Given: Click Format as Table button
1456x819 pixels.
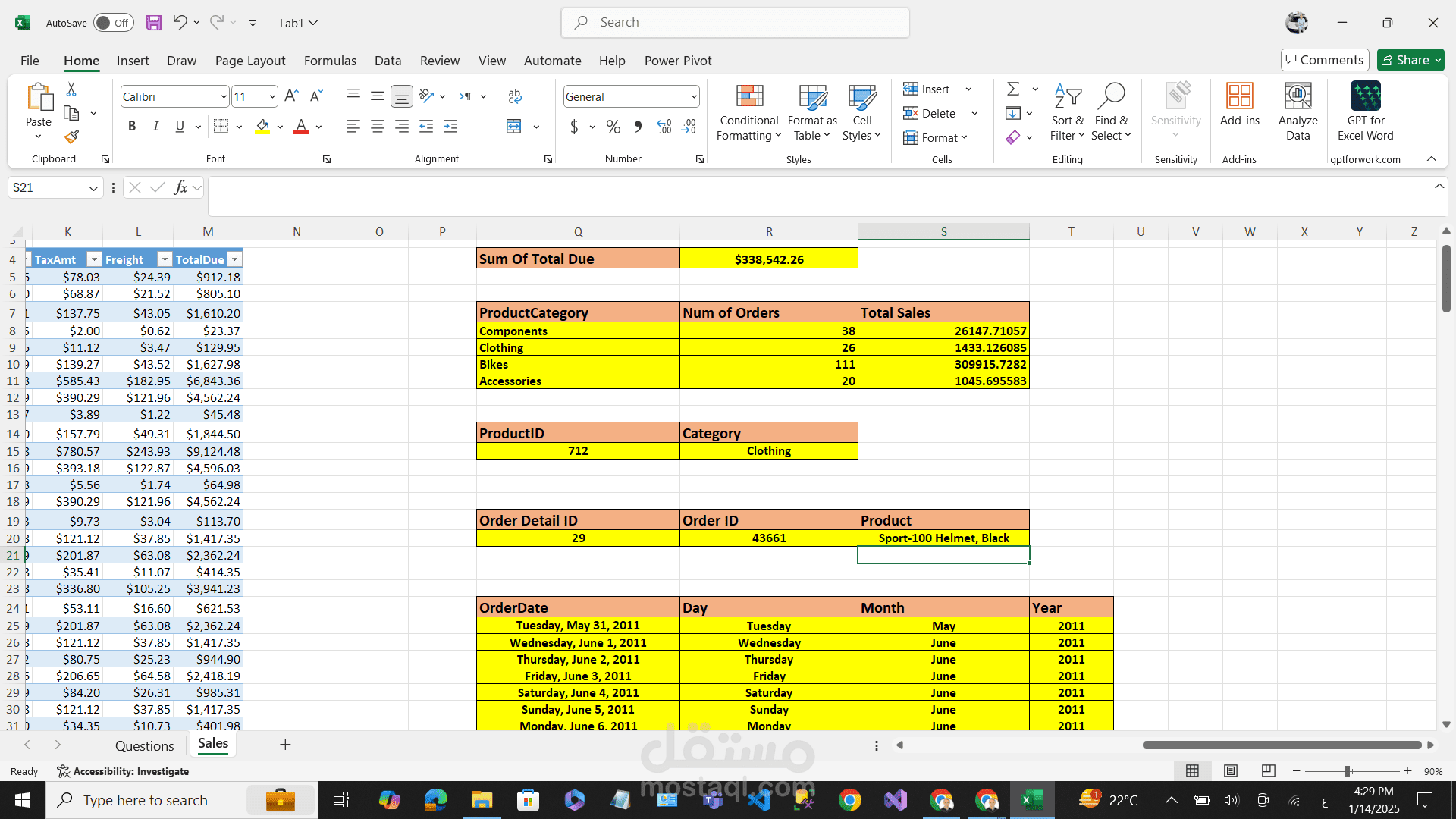Looking at the screenshot, I should tap(812, 112).
